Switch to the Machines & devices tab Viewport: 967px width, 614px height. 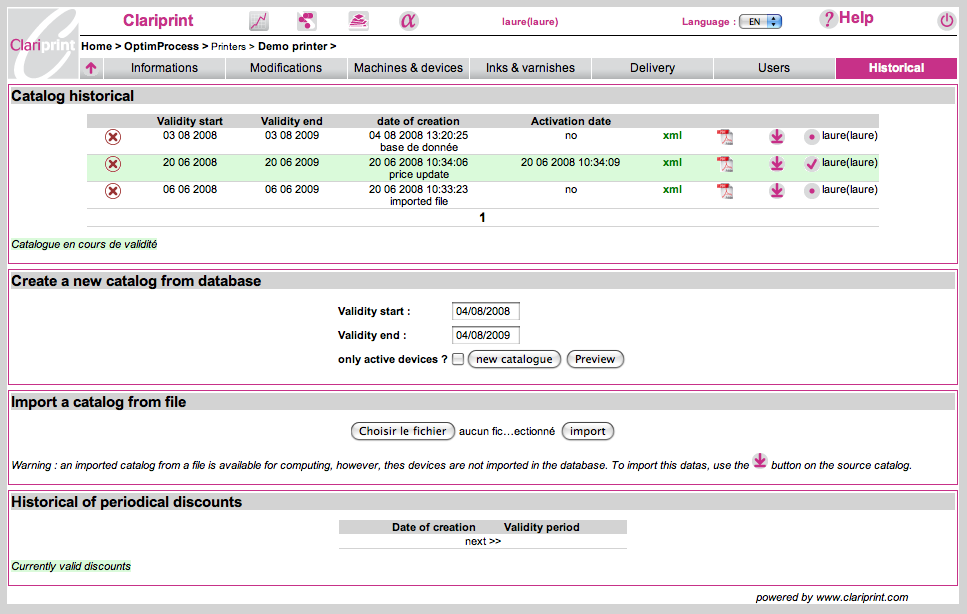point(408,68)
